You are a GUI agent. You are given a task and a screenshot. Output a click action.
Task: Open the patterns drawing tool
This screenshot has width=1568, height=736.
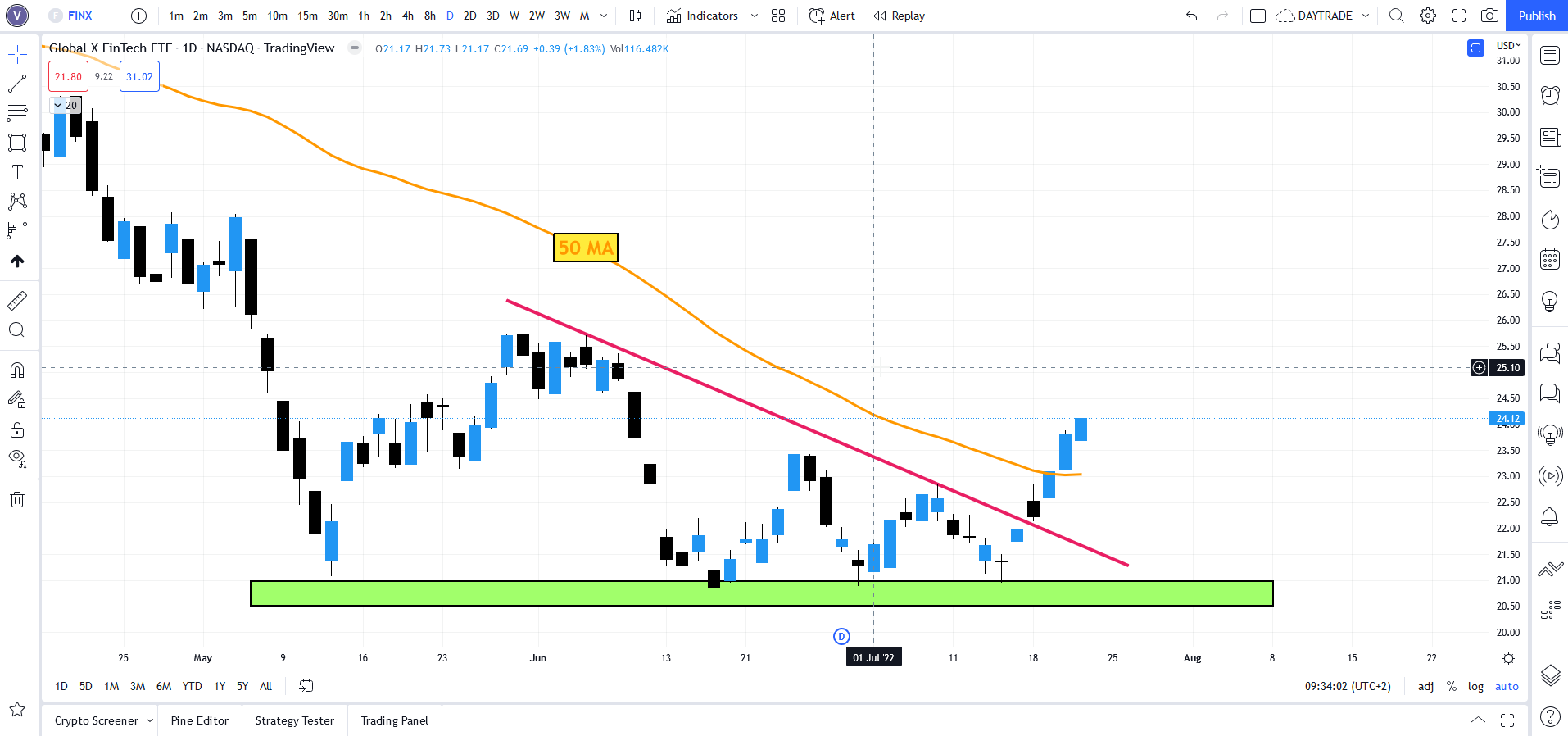[17, 202]
